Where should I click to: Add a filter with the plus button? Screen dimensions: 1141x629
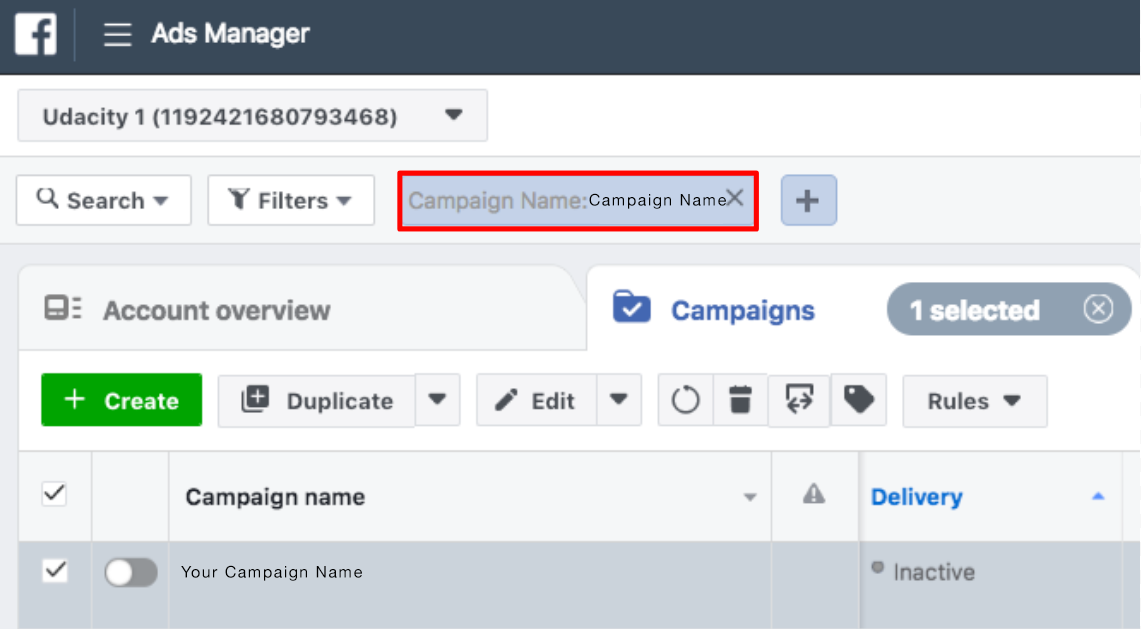pyautogui.click(x=808, y=200)
